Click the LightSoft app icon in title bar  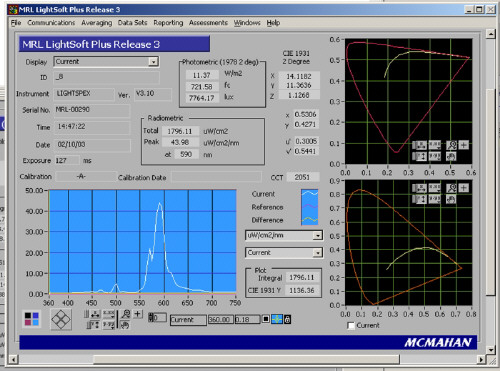13,9
